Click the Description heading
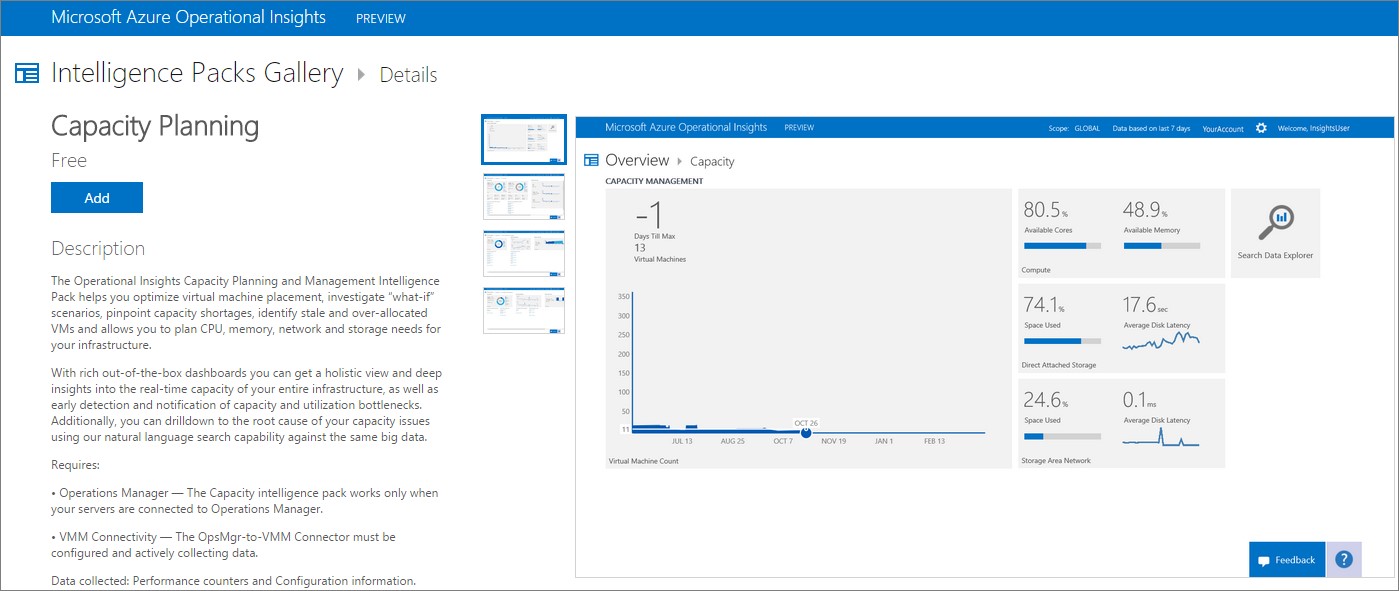This screenshot has width=1399, height=591. click(98, 249)
